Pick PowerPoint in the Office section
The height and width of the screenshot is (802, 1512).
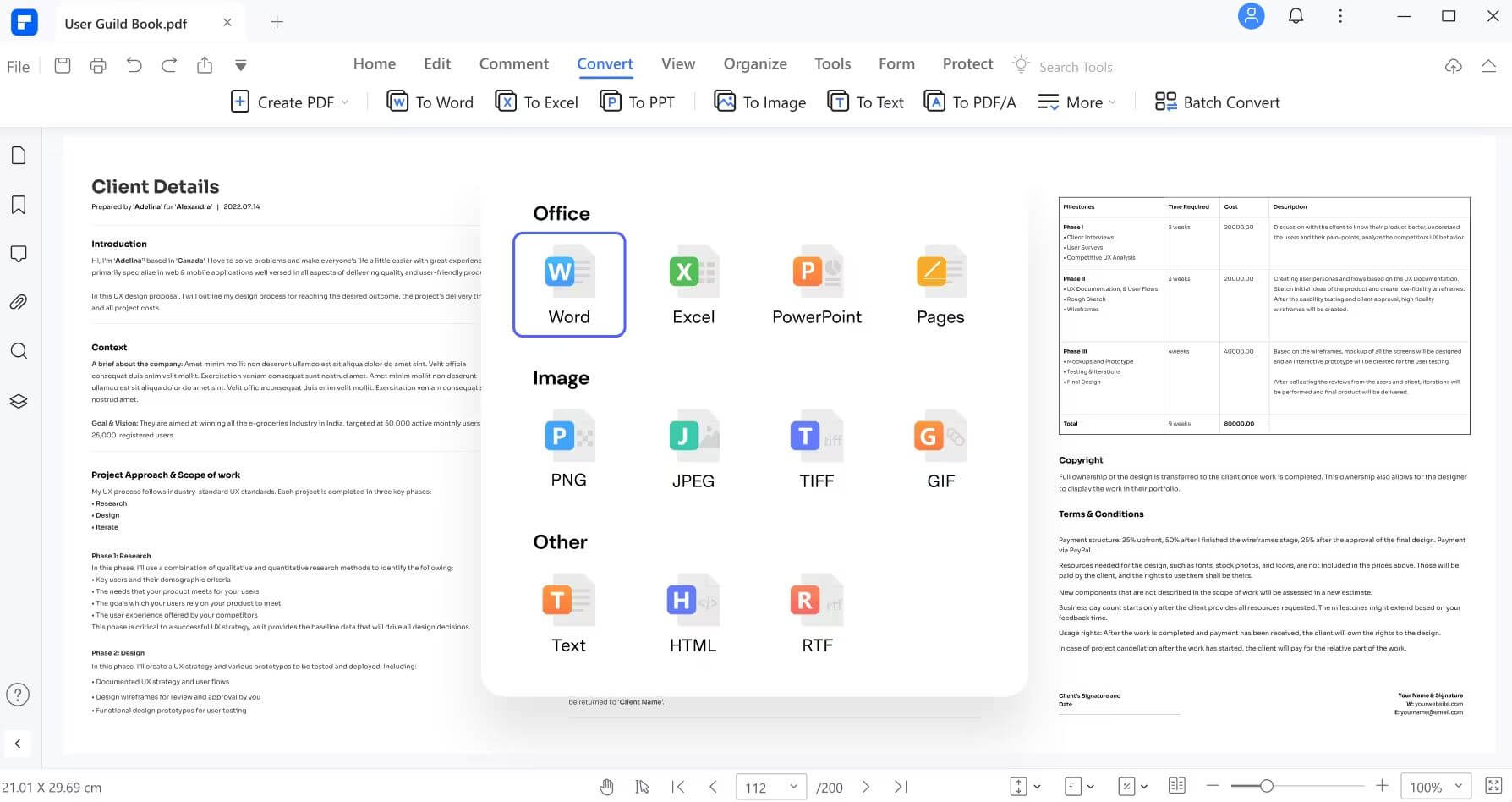(817, 286)
